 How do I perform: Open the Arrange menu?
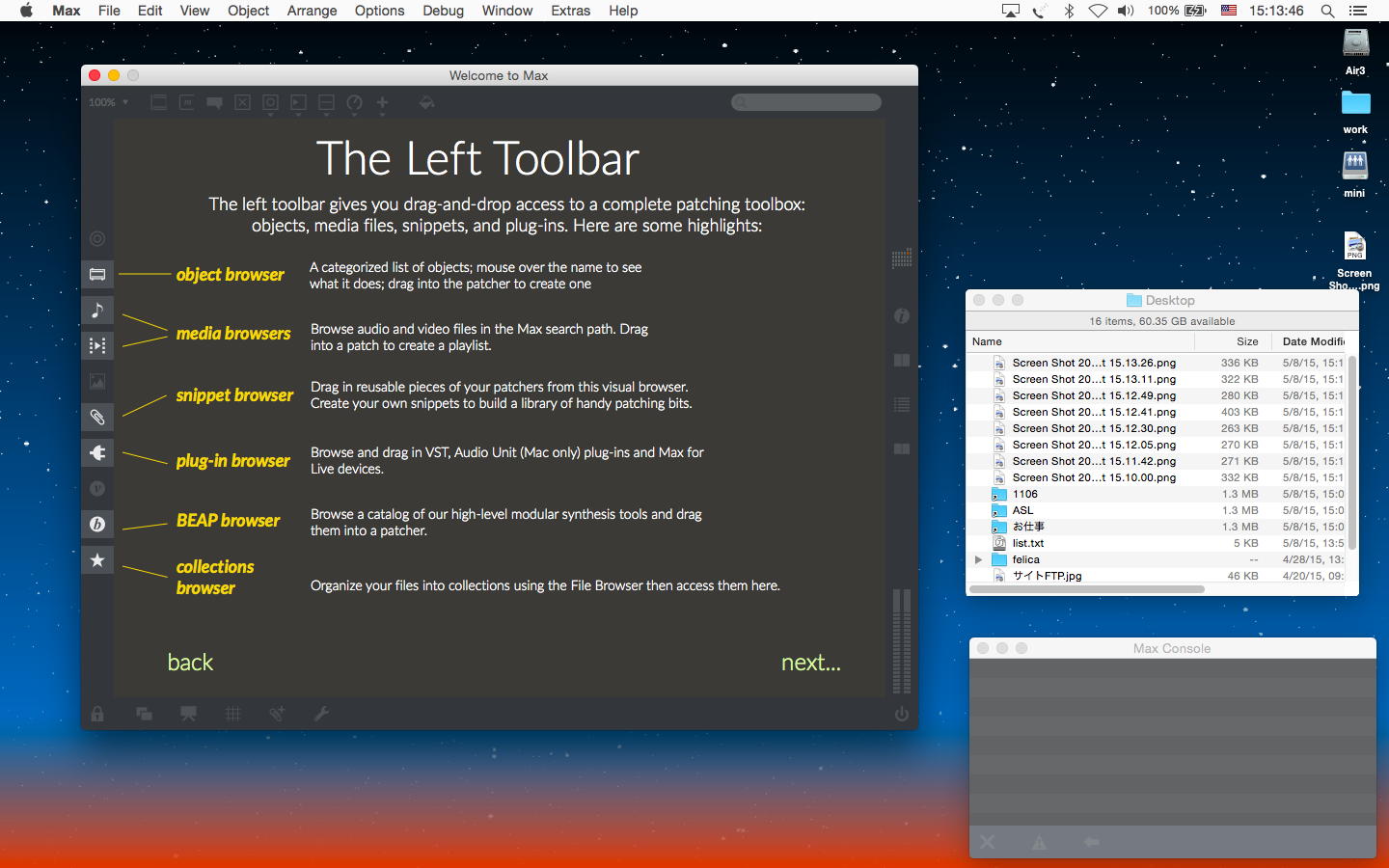coord(312,11)
